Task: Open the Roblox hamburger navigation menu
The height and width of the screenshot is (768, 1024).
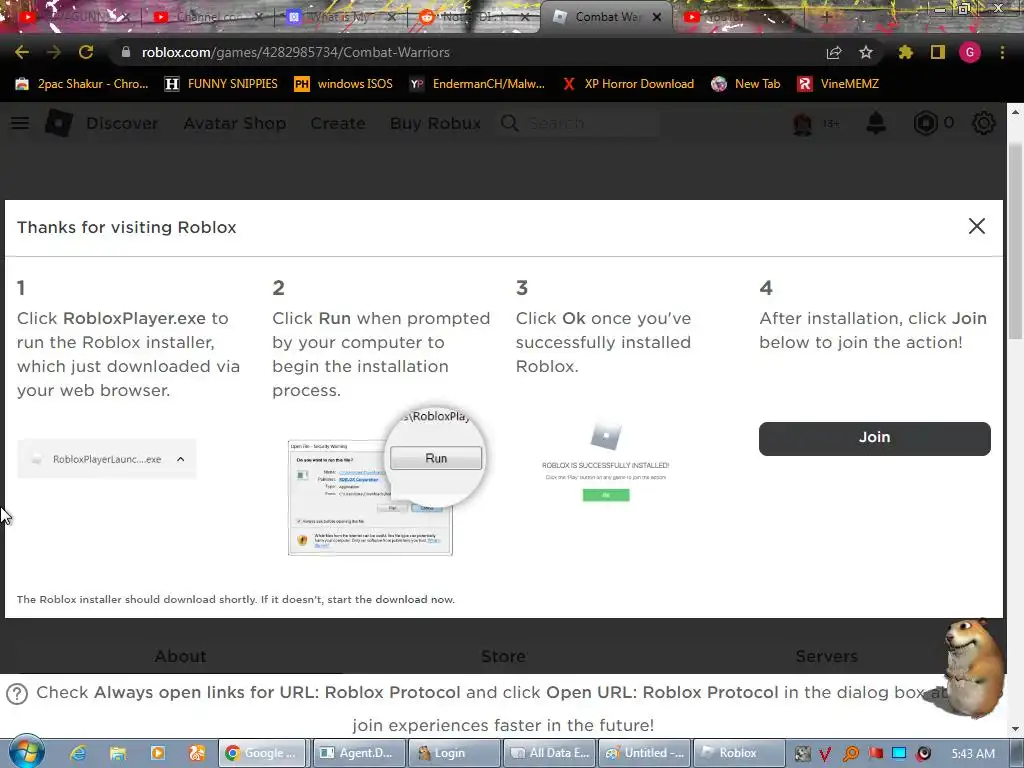Action: tap(20, 123)
